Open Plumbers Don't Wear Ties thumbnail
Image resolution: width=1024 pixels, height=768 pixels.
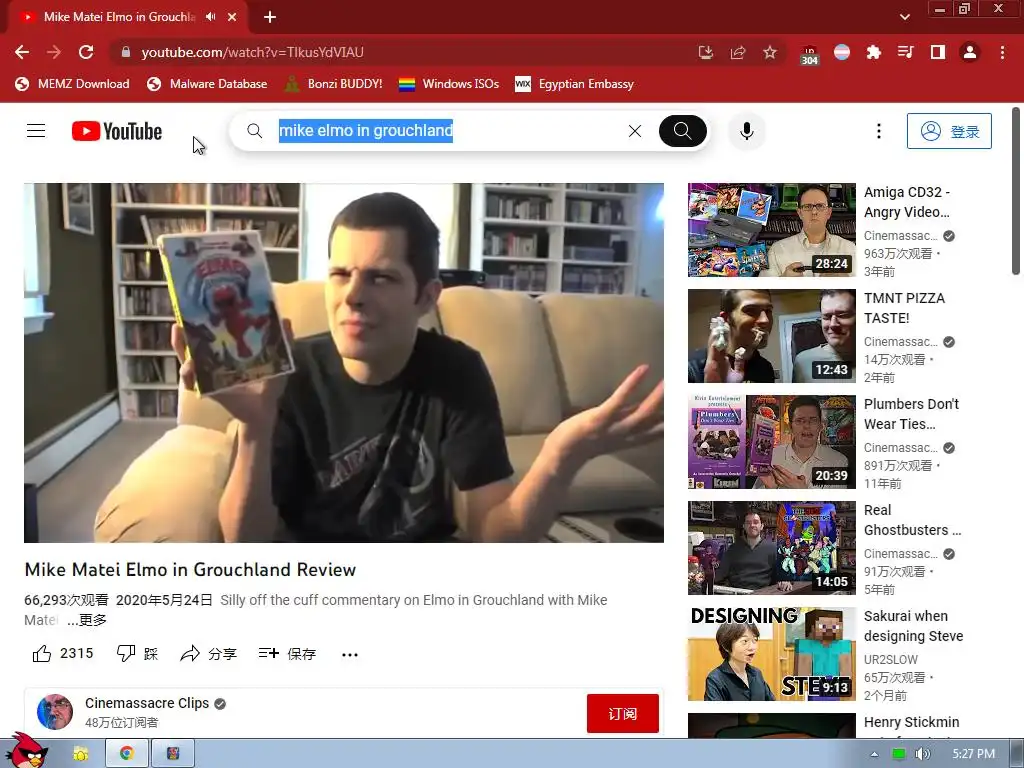[x=771, y=441]
